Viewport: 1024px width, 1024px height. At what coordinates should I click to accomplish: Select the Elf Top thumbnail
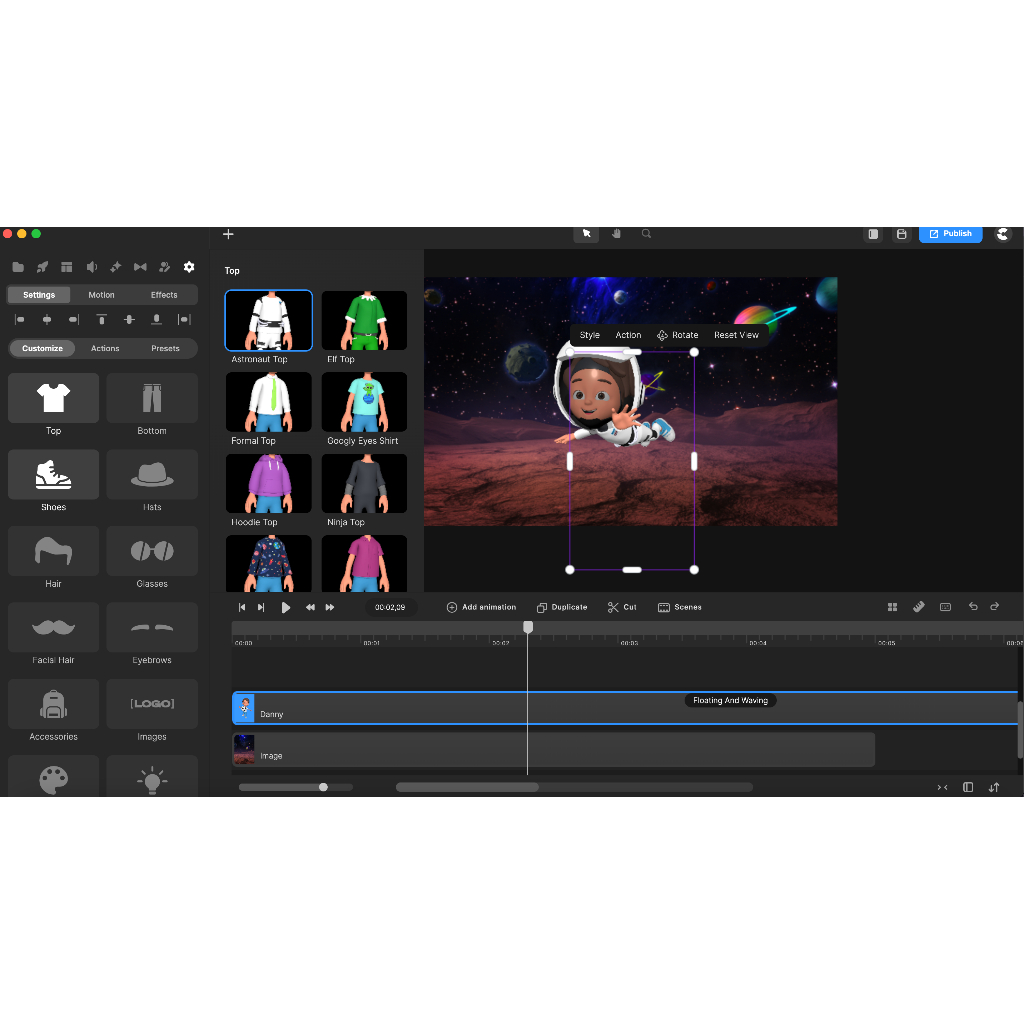(364, 321)
